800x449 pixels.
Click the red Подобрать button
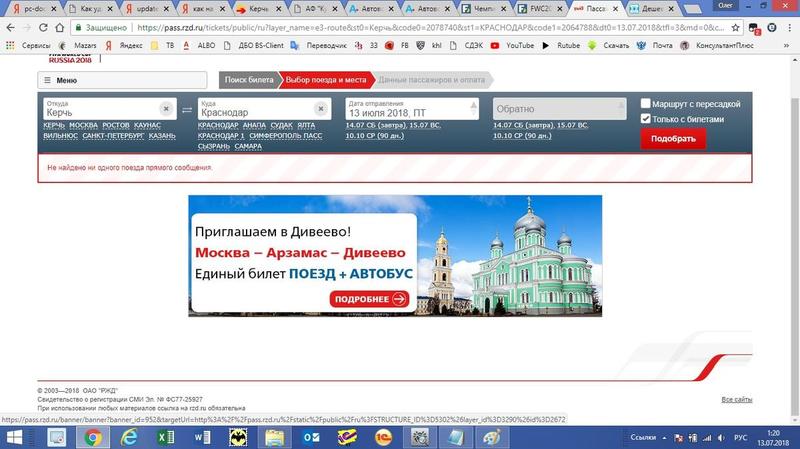[673, 139]
